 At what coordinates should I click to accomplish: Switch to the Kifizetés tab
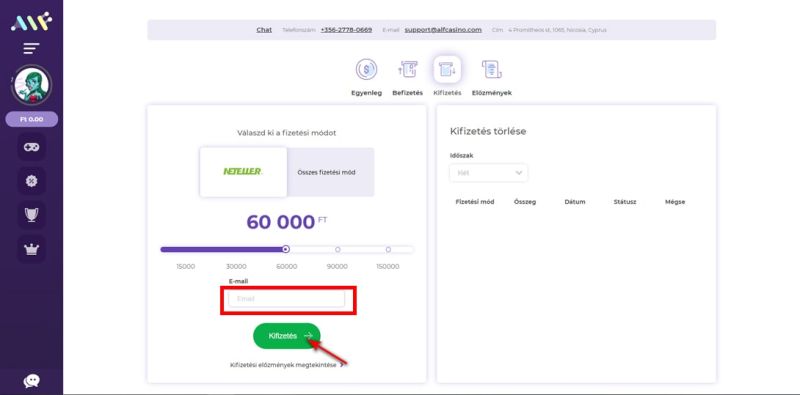pos(447,77)
